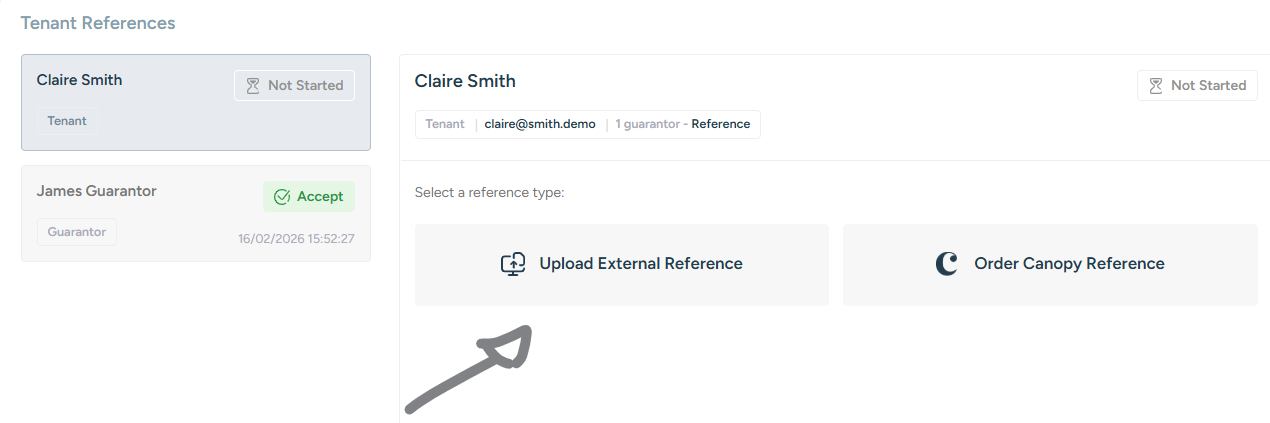1270x423 pixels.
Task: Select Upload External Reference option
Action: 621,264
